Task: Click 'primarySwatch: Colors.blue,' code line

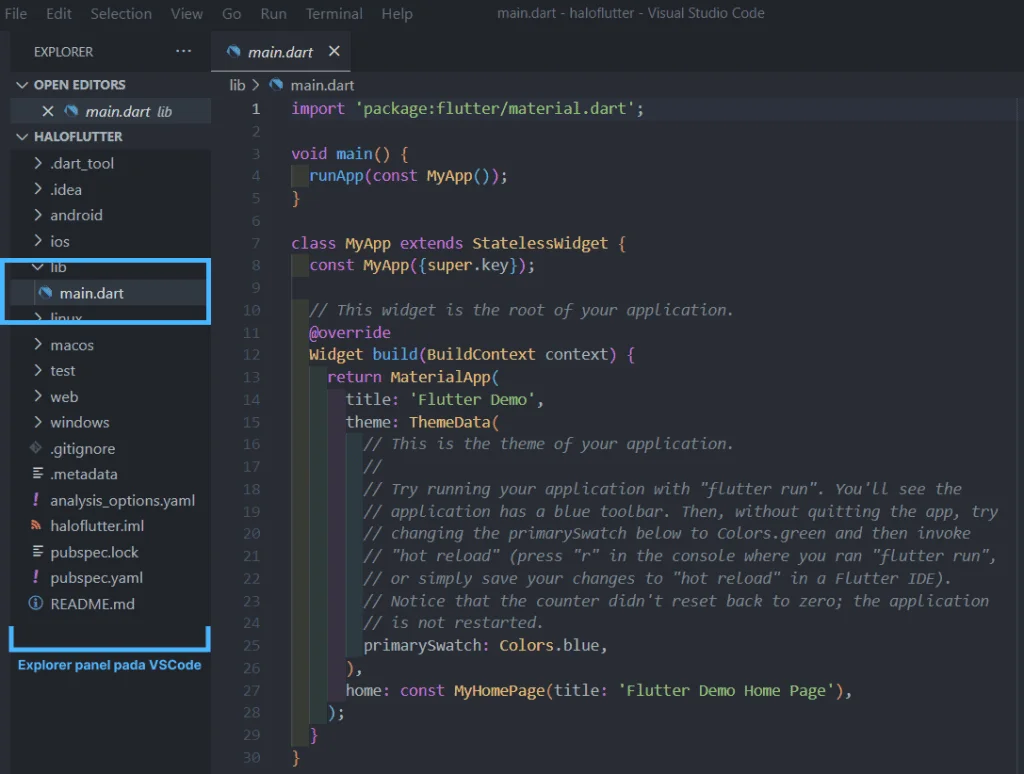Action: (485, 645)
